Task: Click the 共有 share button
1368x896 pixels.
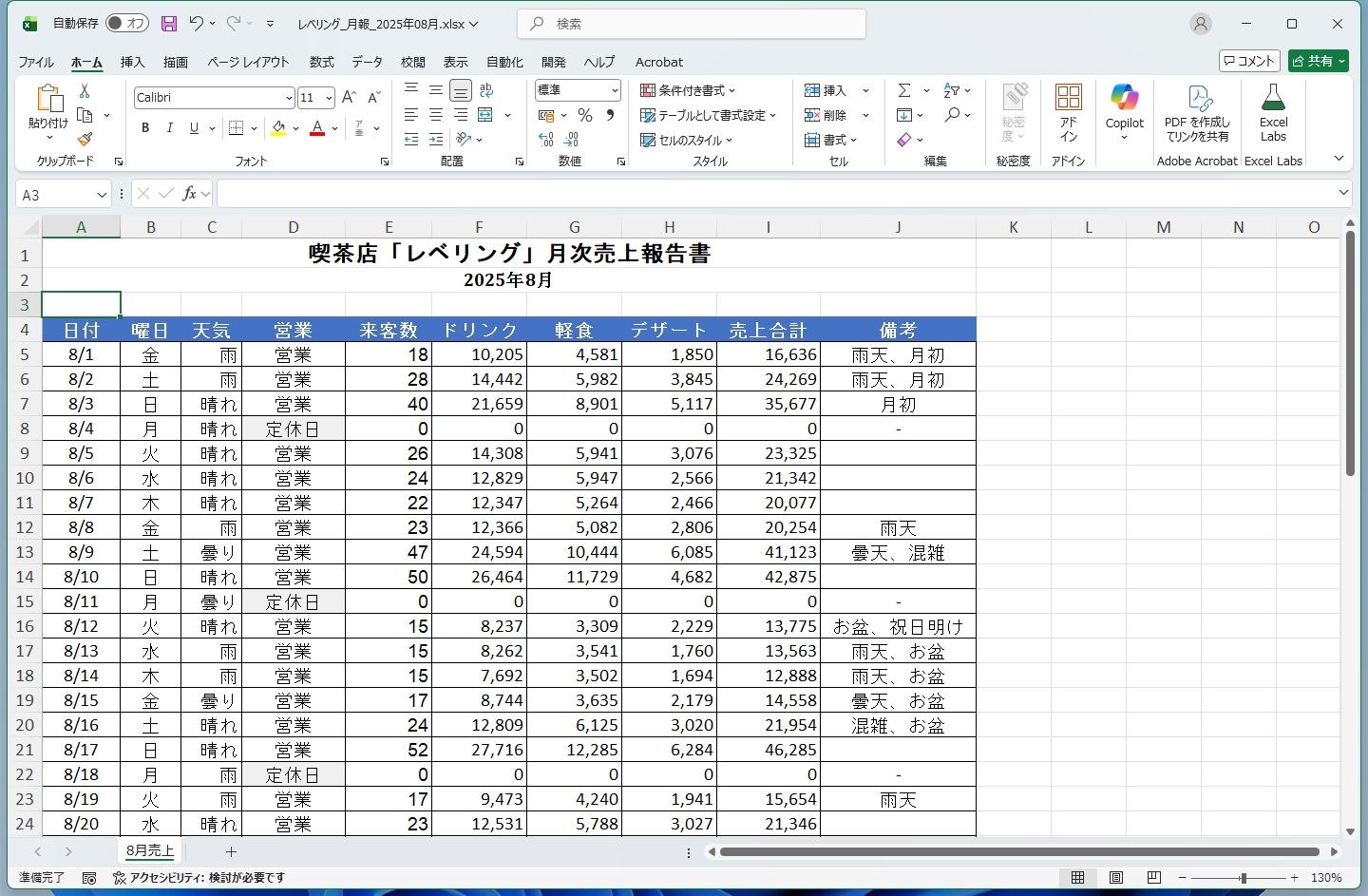Action: click(1319, 60)
